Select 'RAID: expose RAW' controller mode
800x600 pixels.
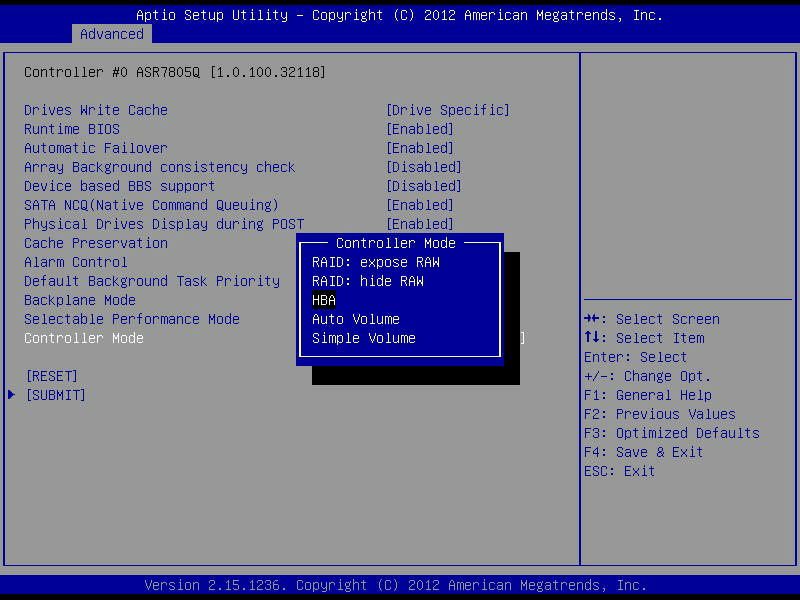376,262
